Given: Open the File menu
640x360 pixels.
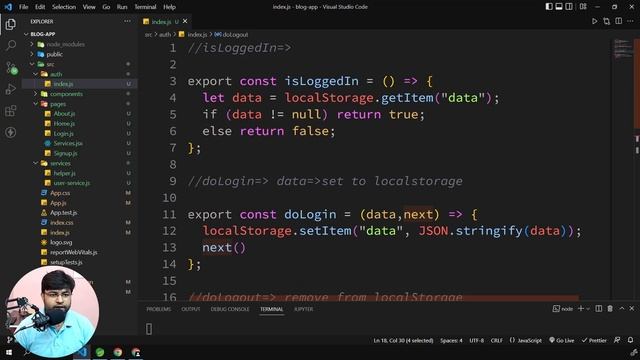Looking at the screenshot, I should (x=24, y=7).
